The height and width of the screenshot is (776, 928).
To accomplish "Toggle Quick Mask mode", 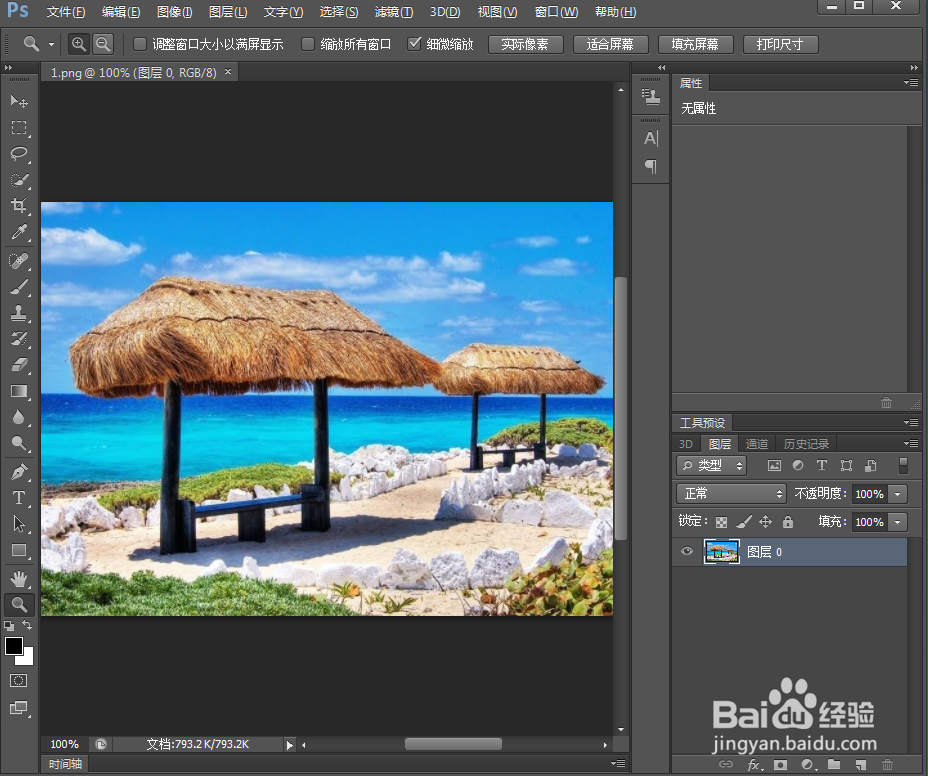I will click(18, 681).
